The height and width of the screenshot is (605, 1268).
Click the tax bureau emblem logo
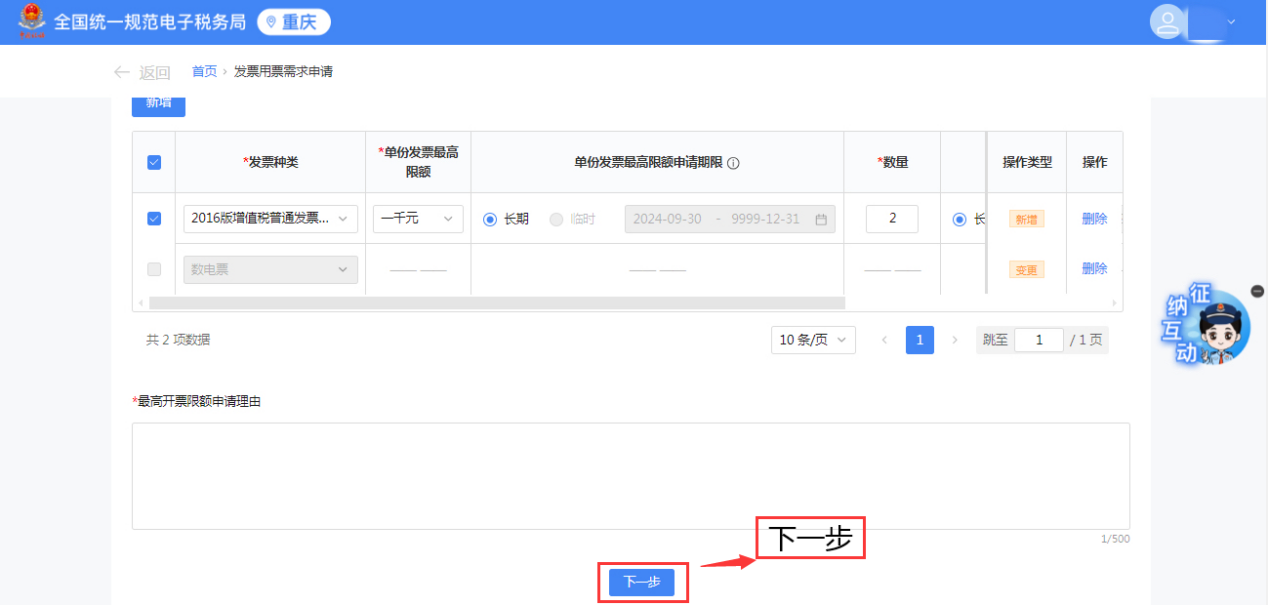pos(31,21)
